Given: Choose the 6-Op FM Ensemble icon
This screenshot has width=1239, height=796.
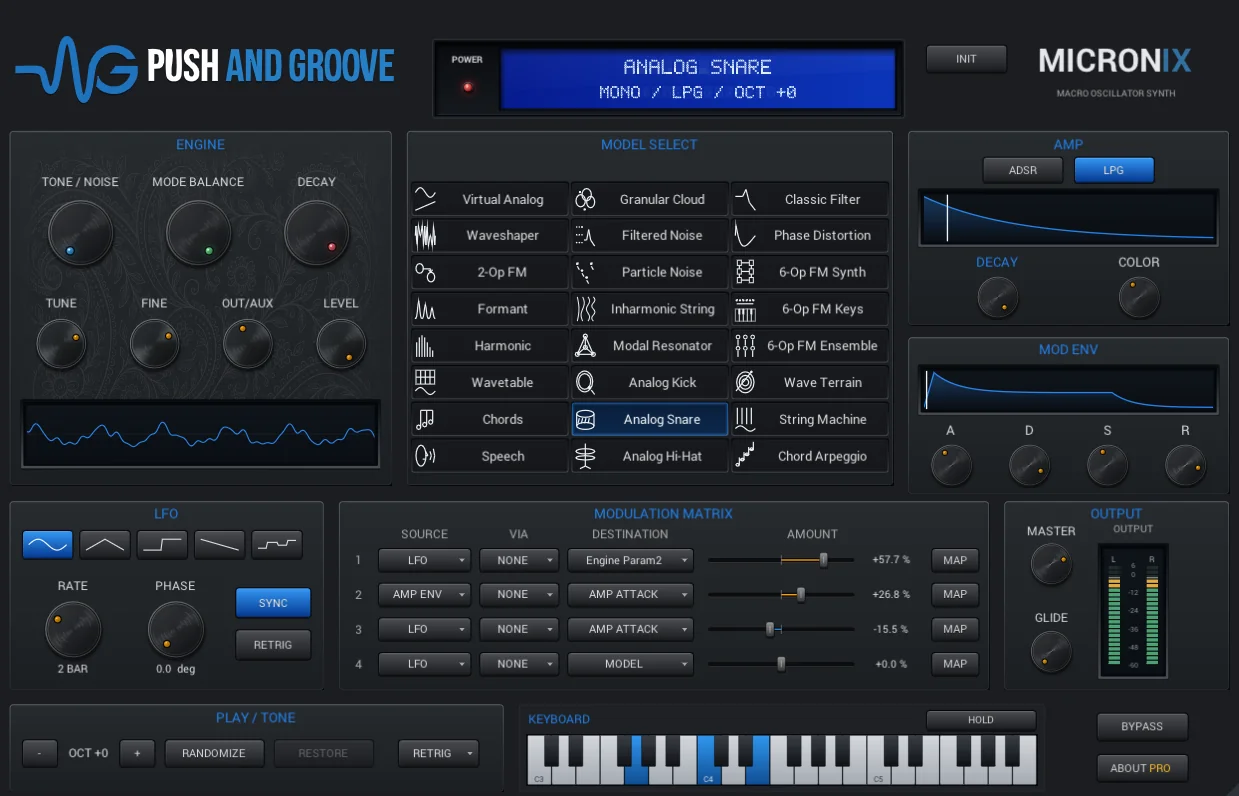Looking at the screenshot, I should point(745,346).
